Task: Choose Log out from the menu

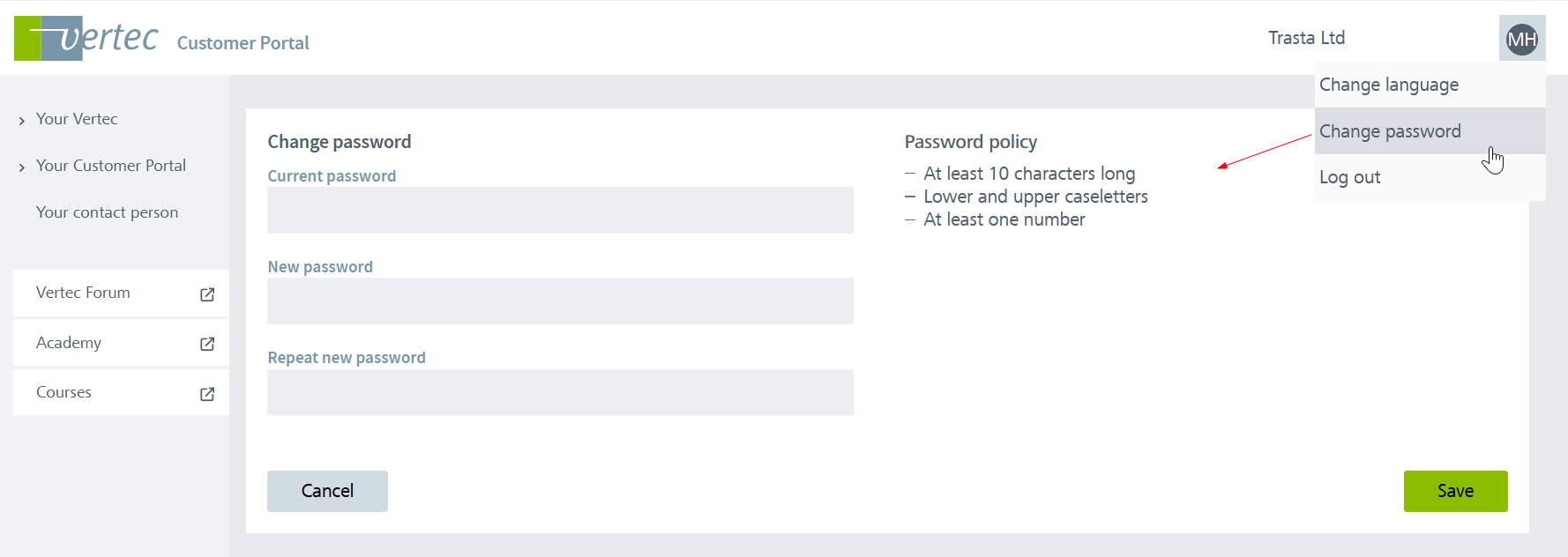Action: [1349, 177]
